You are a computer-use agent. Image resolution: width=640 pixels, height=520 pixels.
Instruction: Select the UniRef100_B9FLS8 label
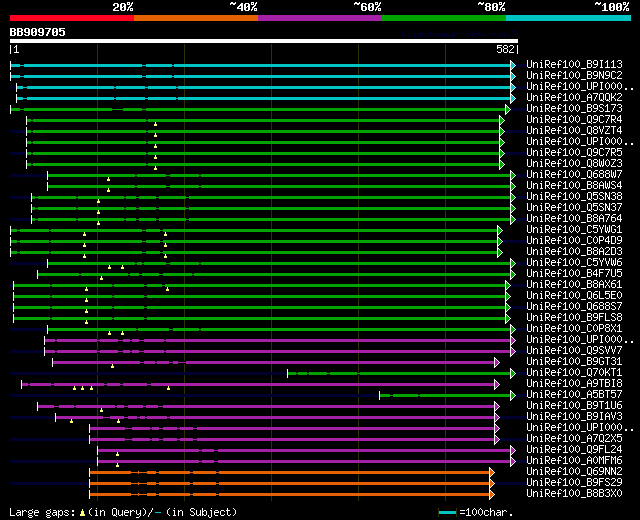pos(574,318)
